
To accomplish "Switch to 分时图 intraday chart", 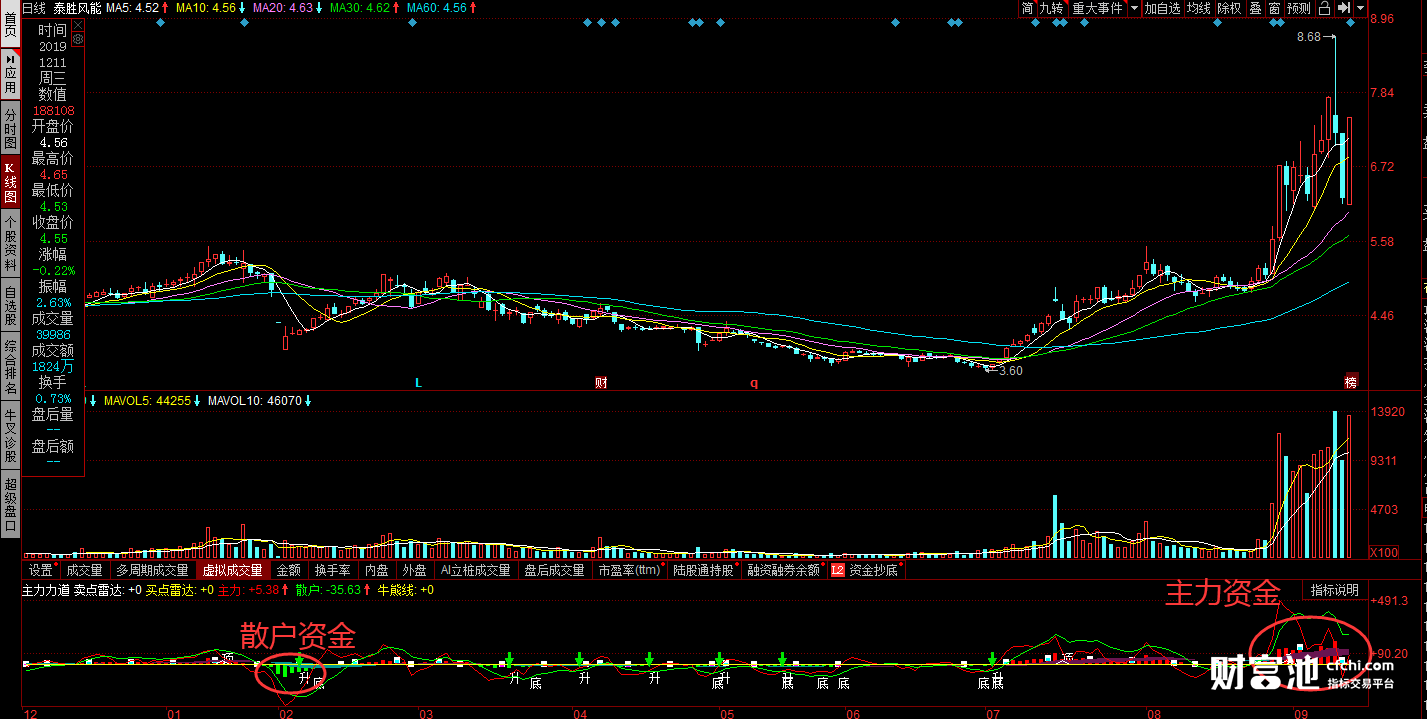I will click(x=10, y=130).
